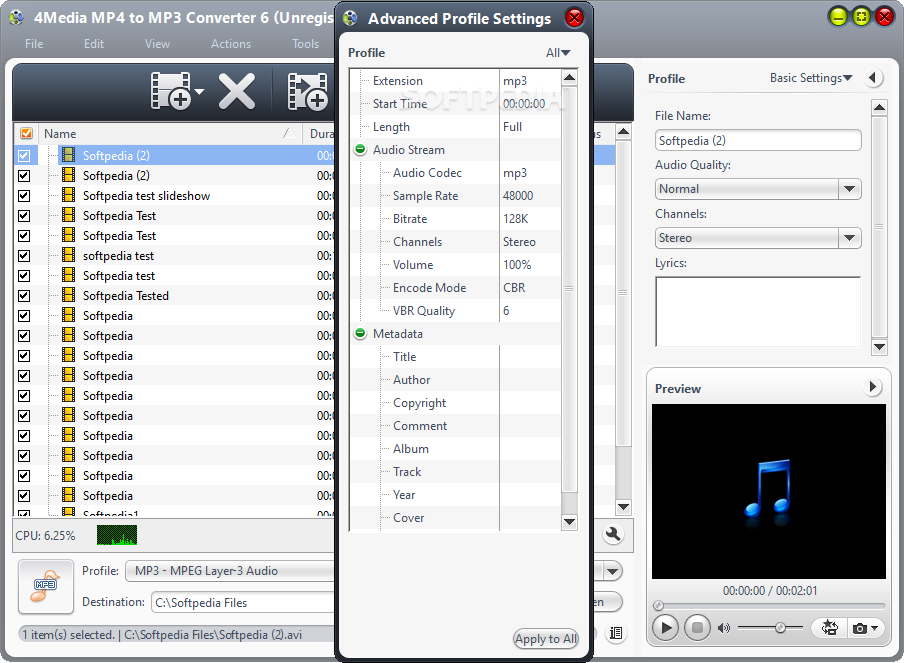The width and height of the screenshot is (904, 663).
Task: Select the Title metadata row
Action: coord(455,356)
